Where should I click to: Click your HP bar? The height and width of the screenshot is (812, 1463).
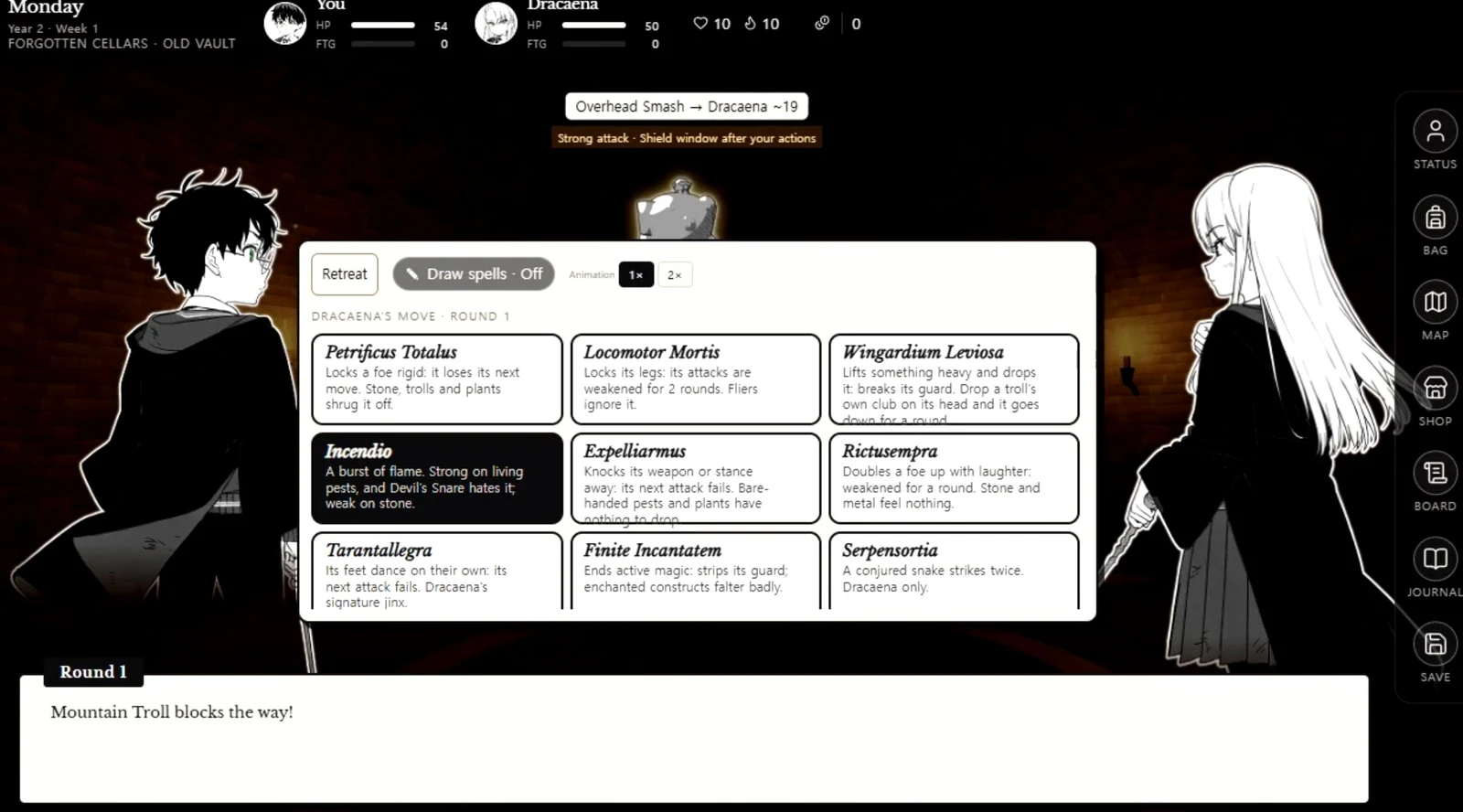click(x=383, y=26)
